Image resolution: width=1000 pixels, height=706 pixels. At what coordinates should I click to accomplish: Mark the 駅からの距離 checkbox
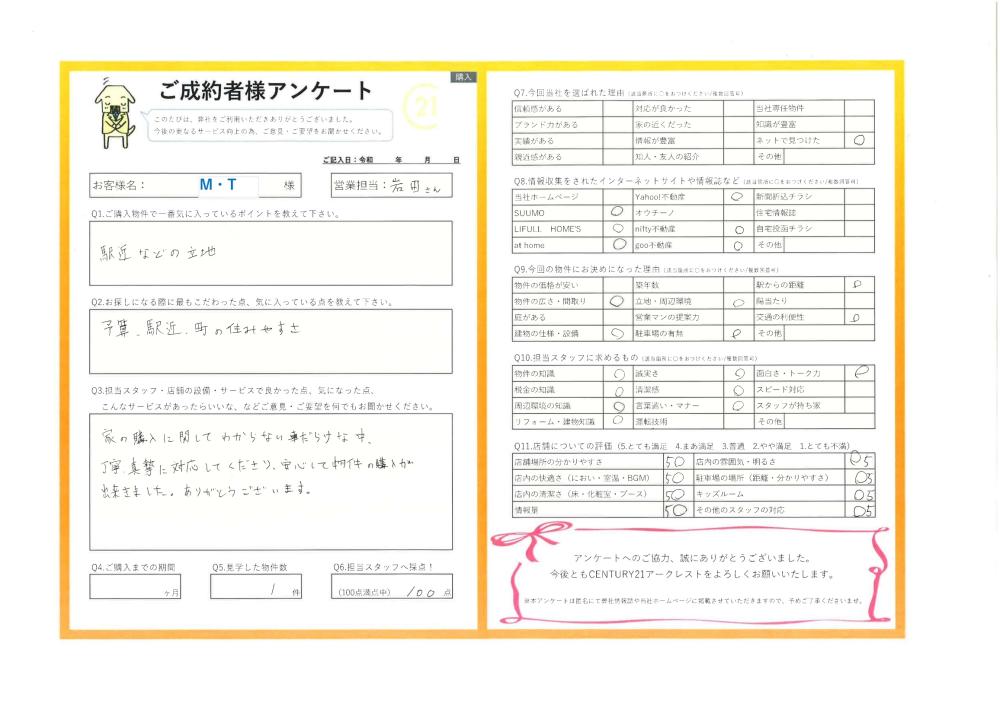click(x=859, y=285)
